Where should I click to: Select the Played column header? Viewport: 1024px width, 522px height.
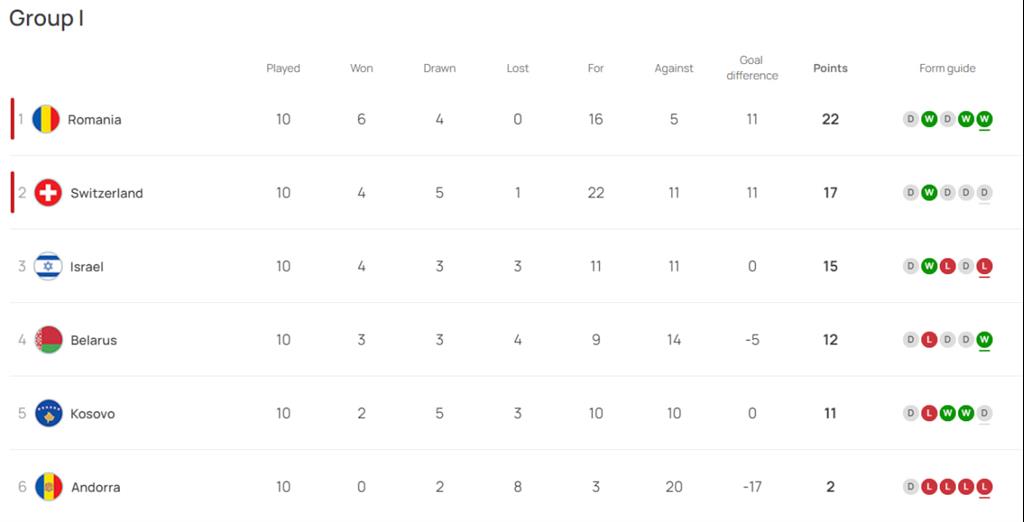click(x=283, y=68)
